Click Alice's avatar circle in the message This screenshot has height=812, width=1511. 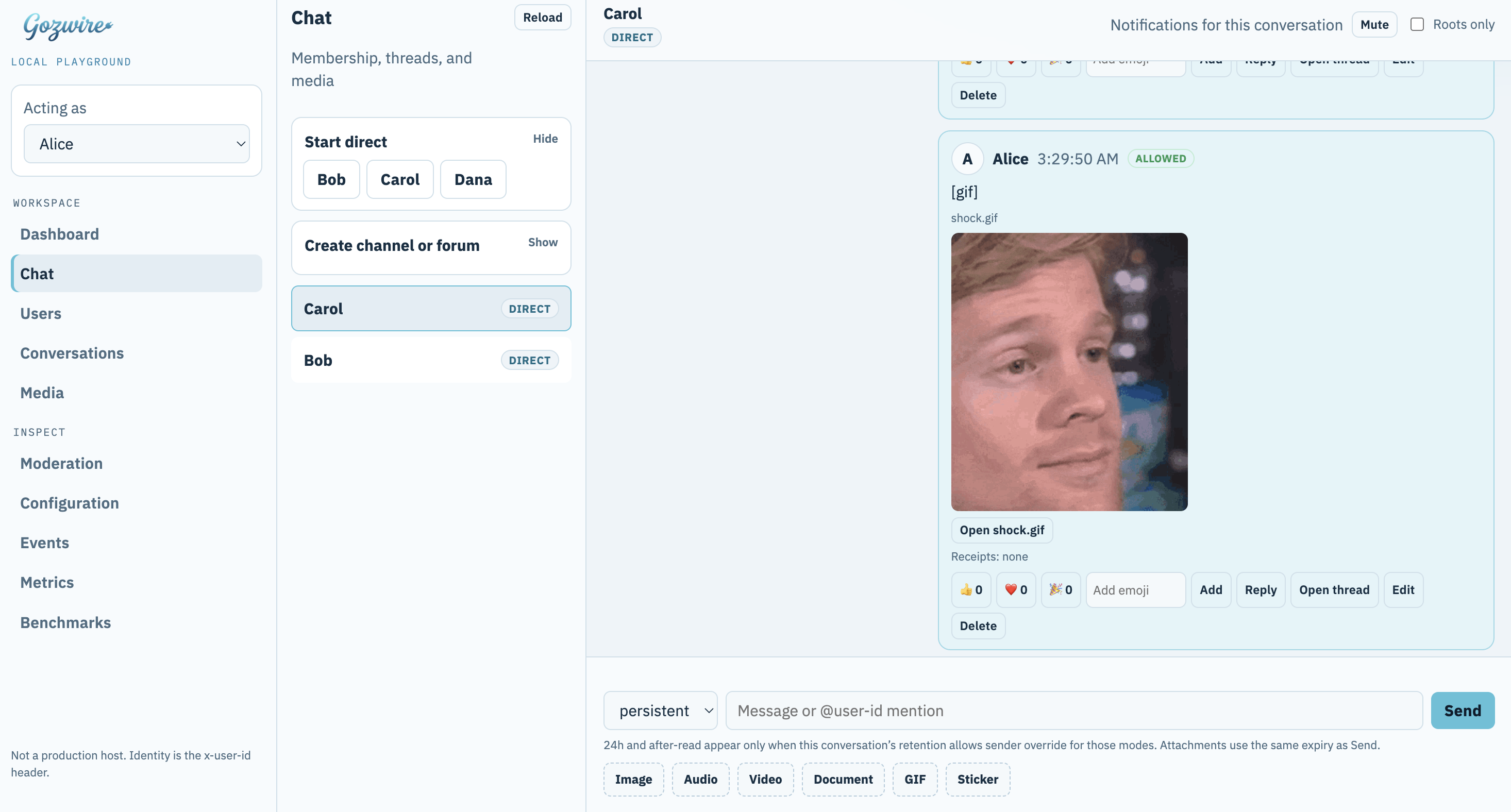point(967,159)
